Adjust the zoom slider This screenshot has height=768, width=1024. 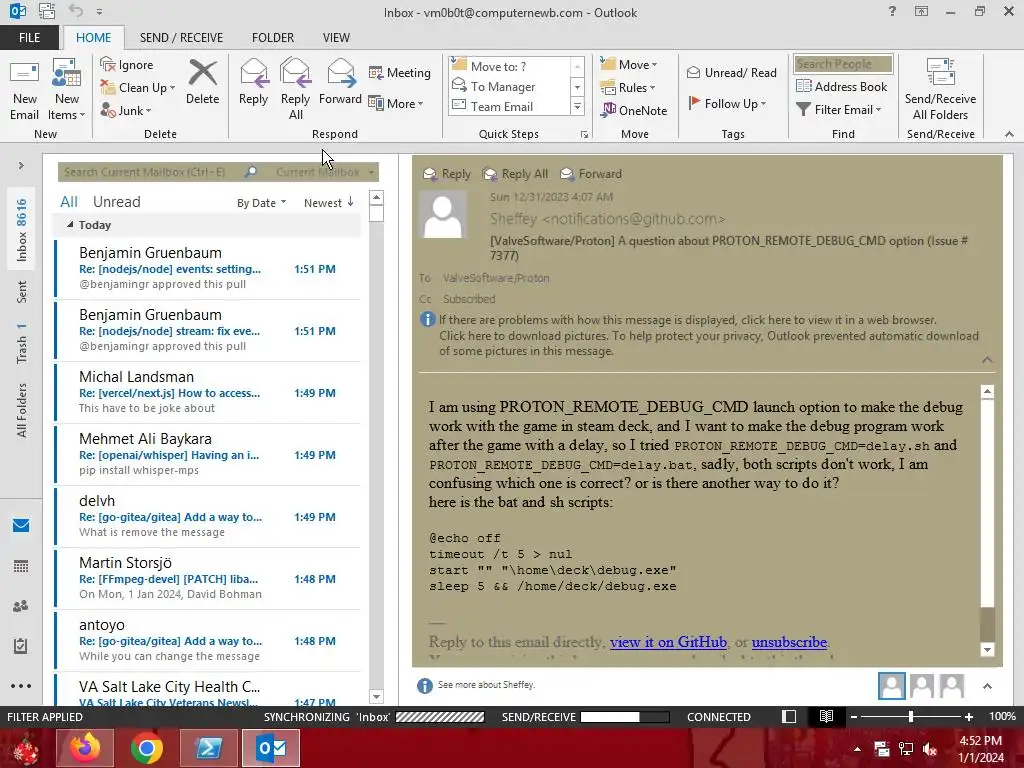coord(911,716)
